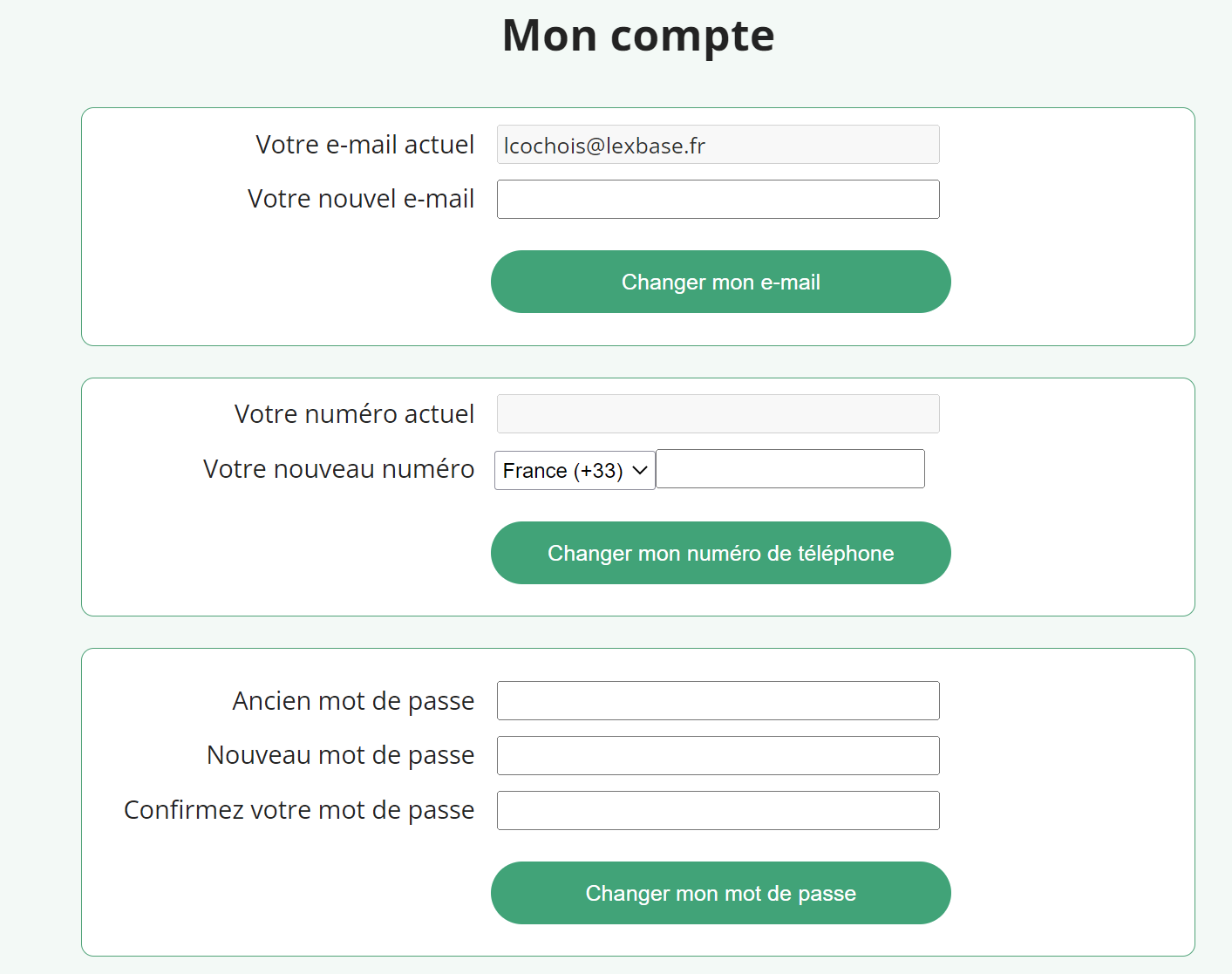Click the 'Votre nouveau numéro' label
The image size is (1232, 974).
click(x=338, y=469)
